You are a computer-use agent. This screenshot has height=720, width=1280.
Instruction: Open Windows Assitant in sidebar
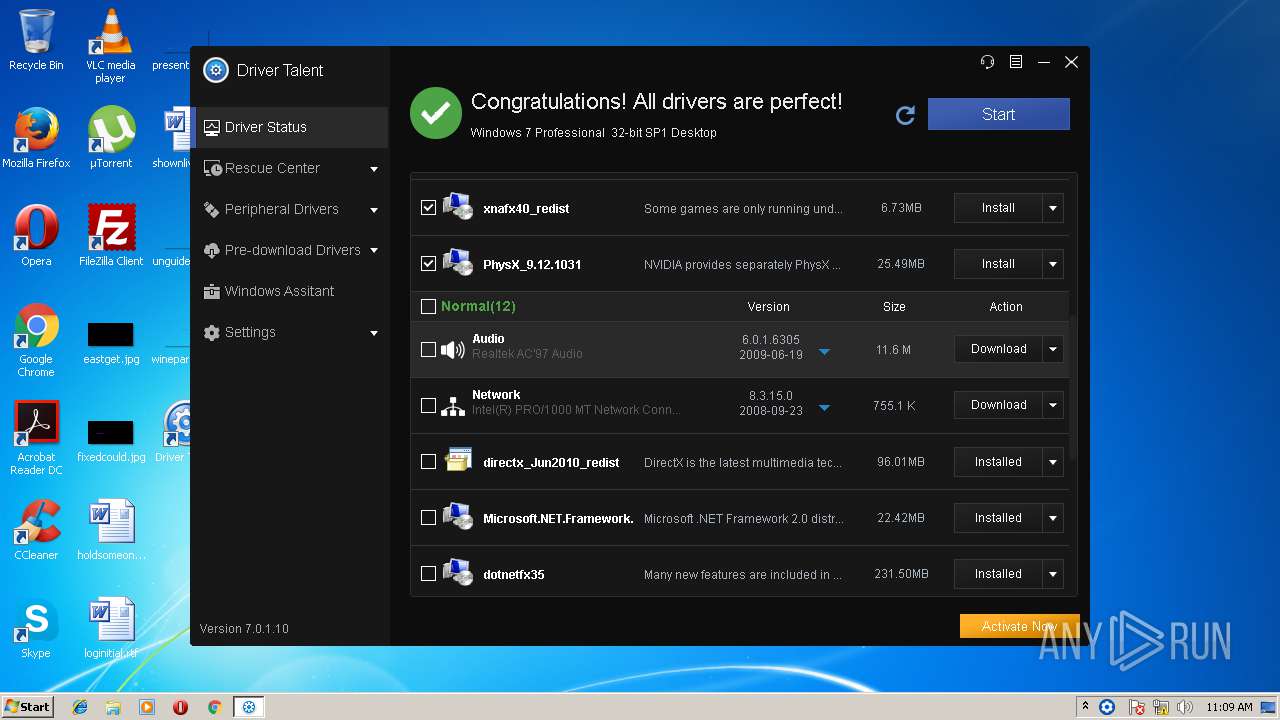(290, 291)
